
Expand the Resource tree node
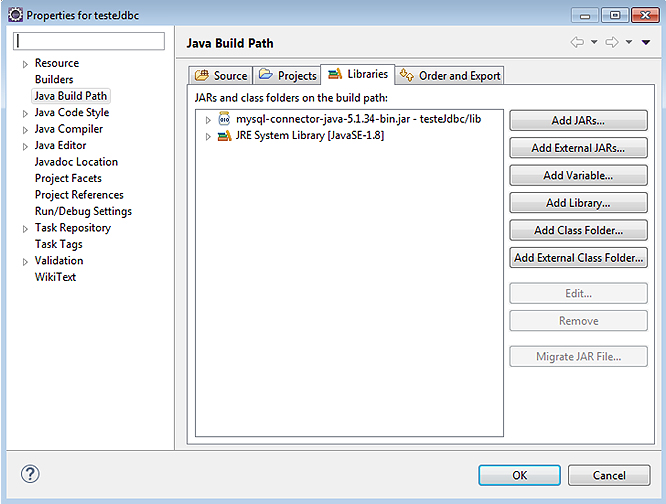[25, 64]
